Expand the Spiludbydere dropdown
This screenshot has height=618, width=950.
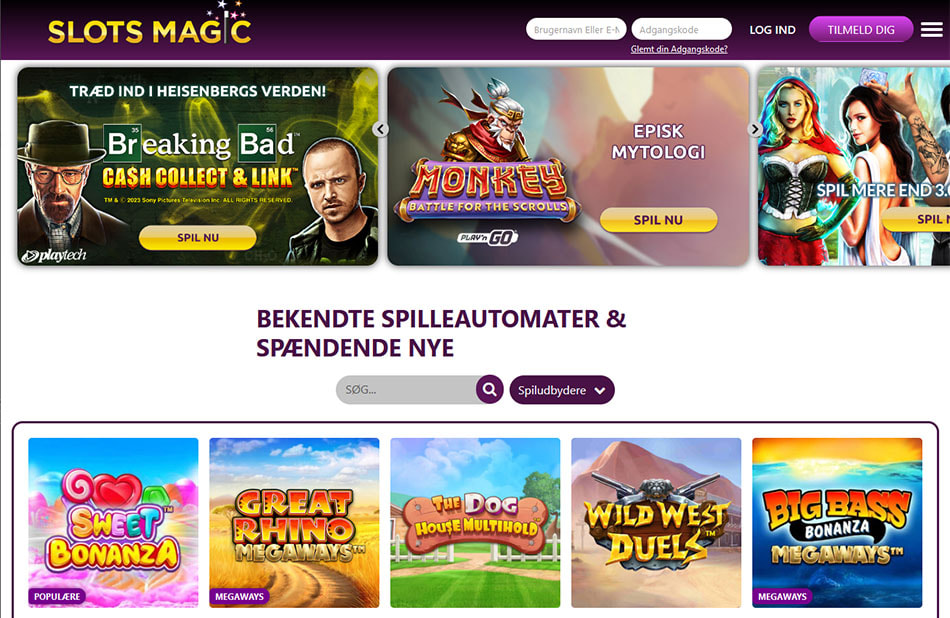point(562,390)
